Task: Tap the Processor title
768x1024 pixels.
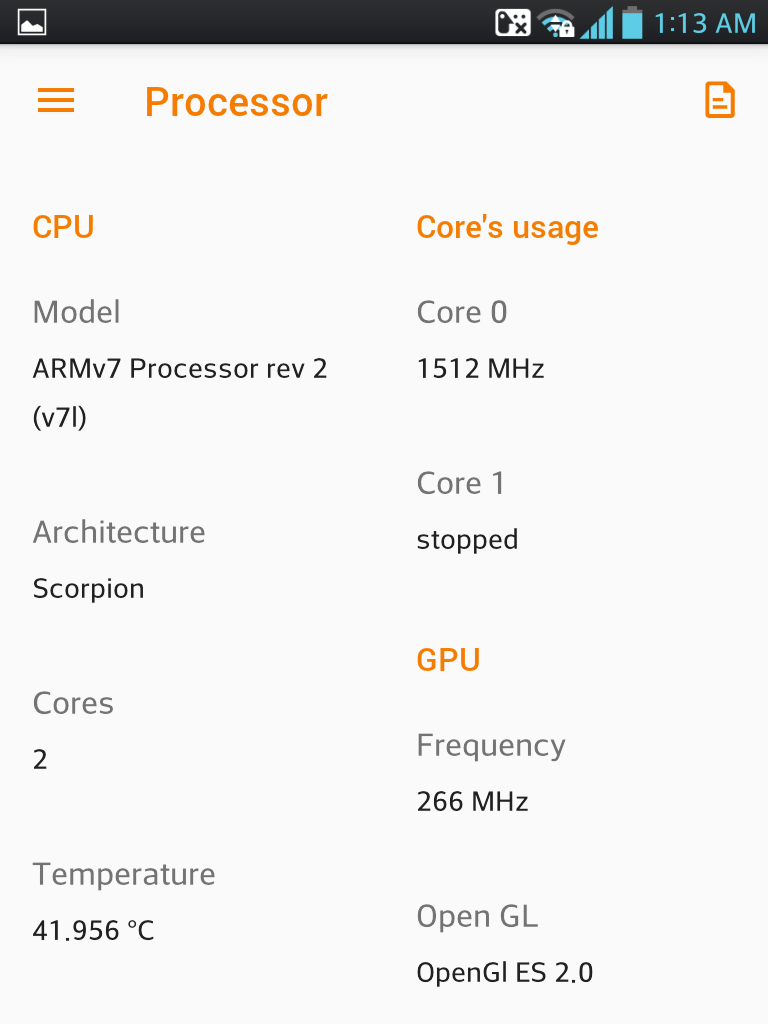Action: (x=236, y=103)
